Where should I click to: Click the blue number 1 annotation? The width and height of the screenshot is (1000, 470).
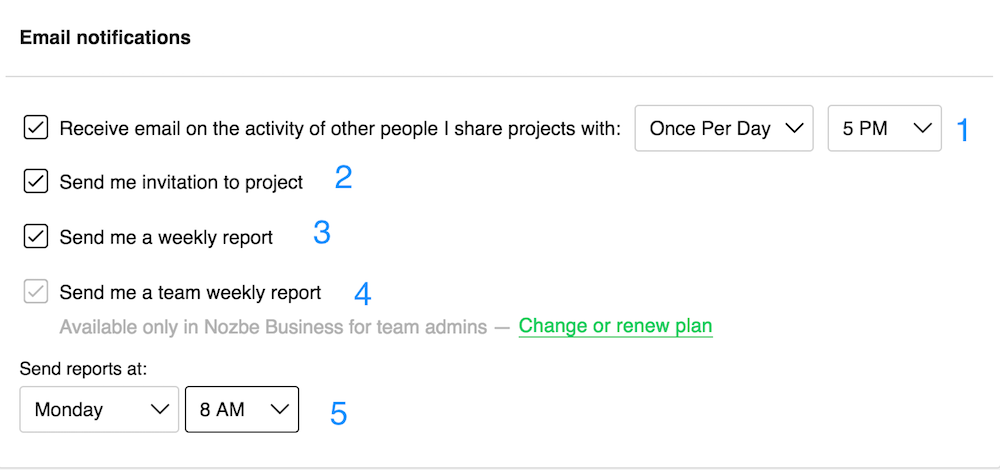click(x=962, y=130)
